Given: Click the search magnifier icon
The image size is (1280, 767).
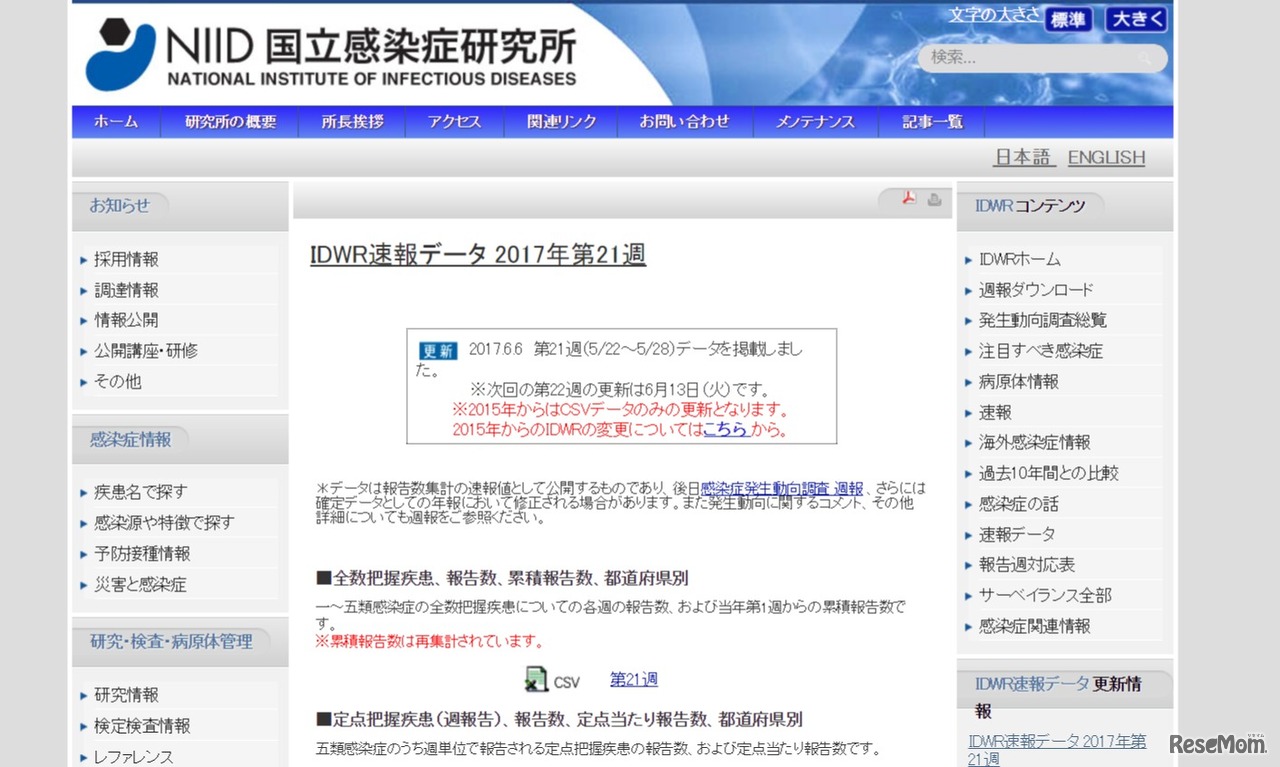Looking at the screenshot, I should pos(1144,58).
